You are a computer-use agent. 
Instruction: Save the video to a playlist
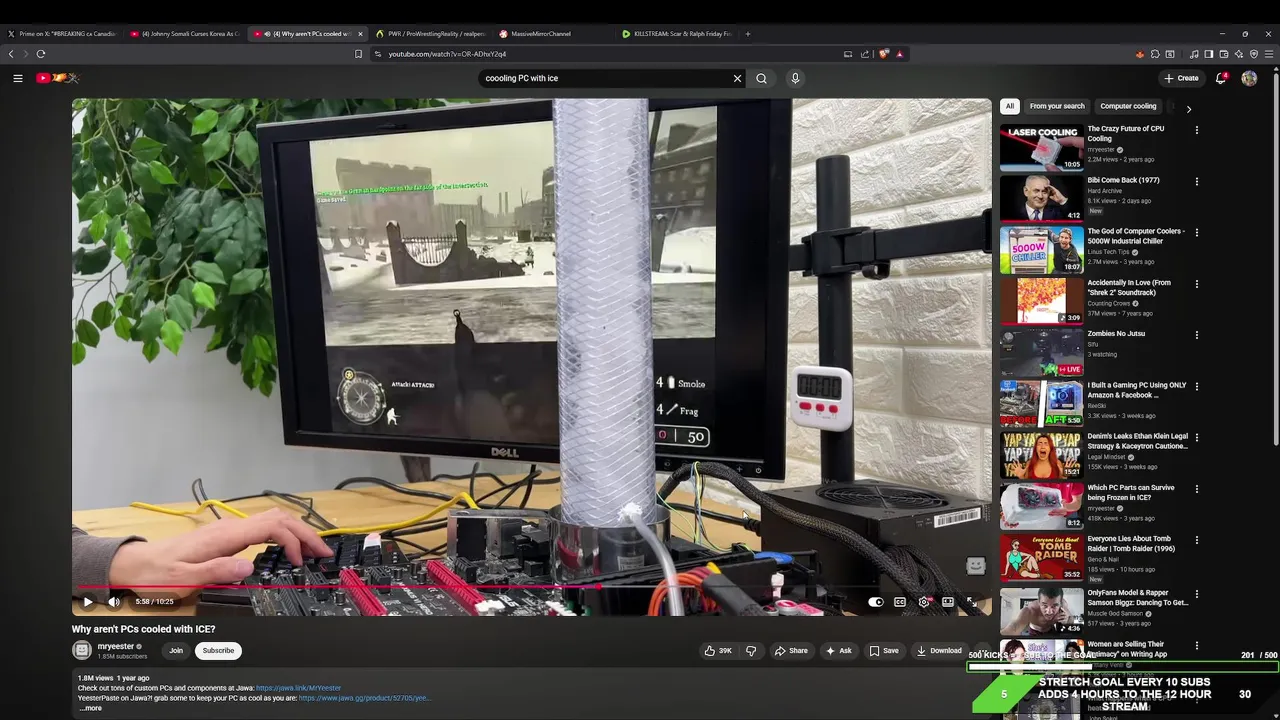884,651
